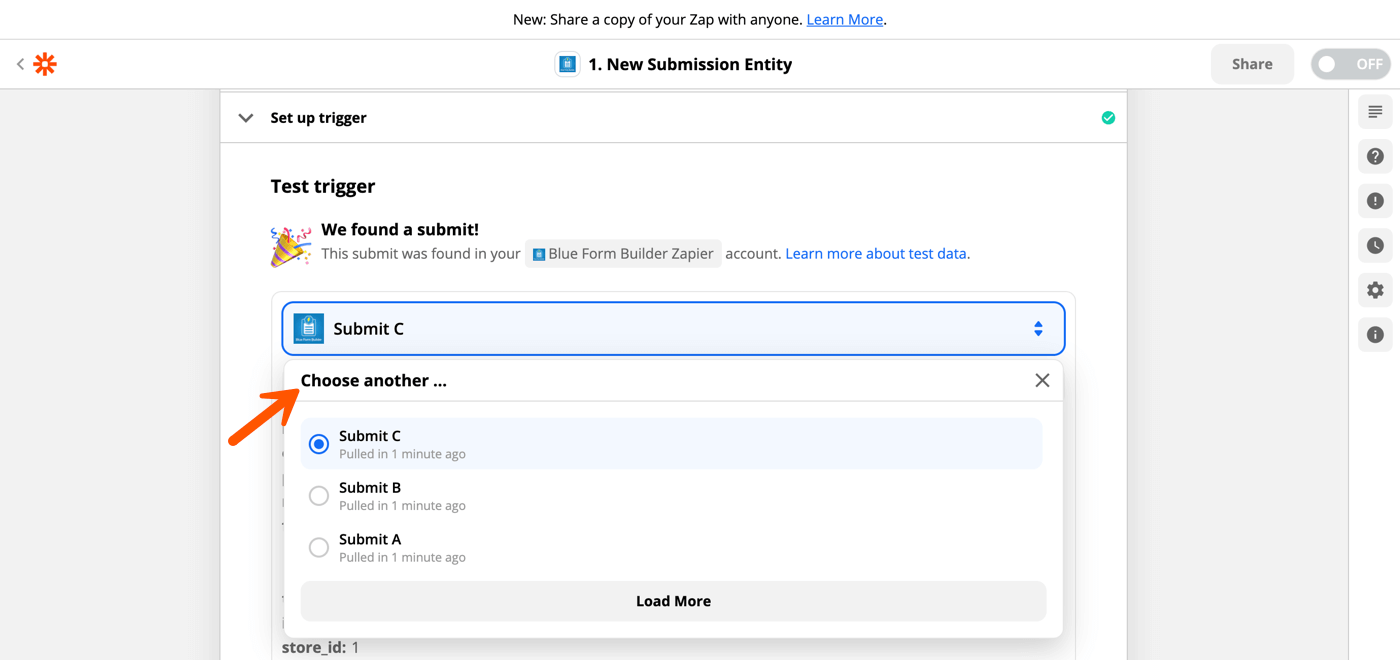This screenshot has height=660, width=1400.
Task: Close the Choose another popup
Action: pyautogui.click(x=1042, y=380)
